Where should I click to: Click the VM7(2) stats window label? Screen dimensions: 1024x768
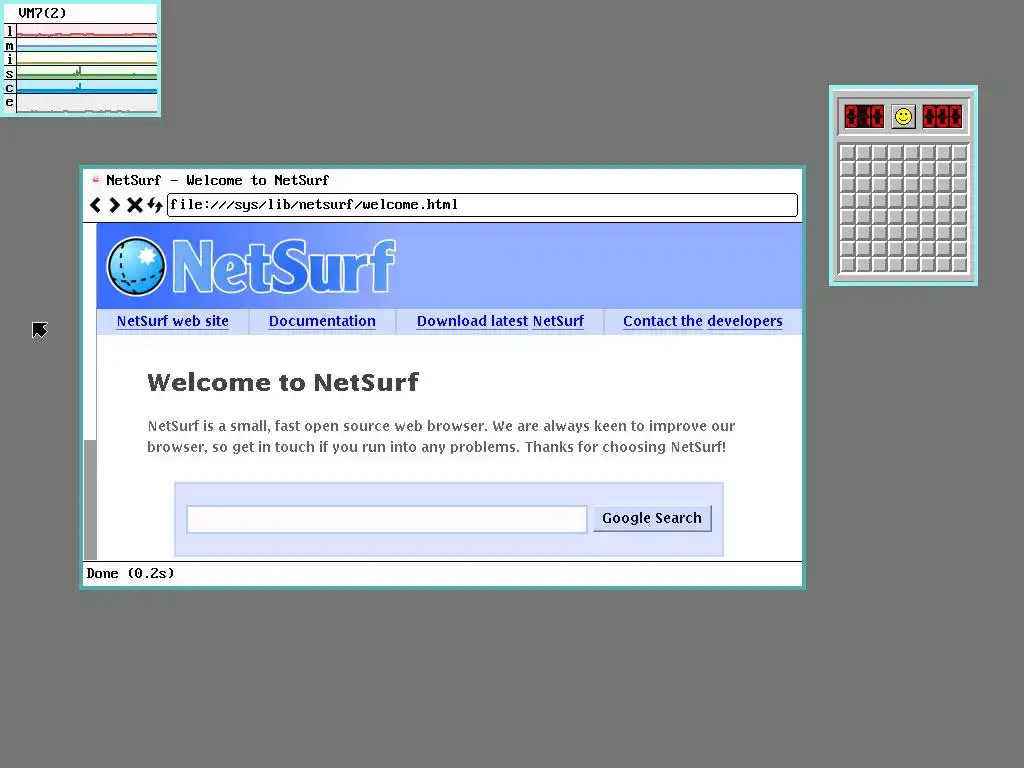[42, 13]
